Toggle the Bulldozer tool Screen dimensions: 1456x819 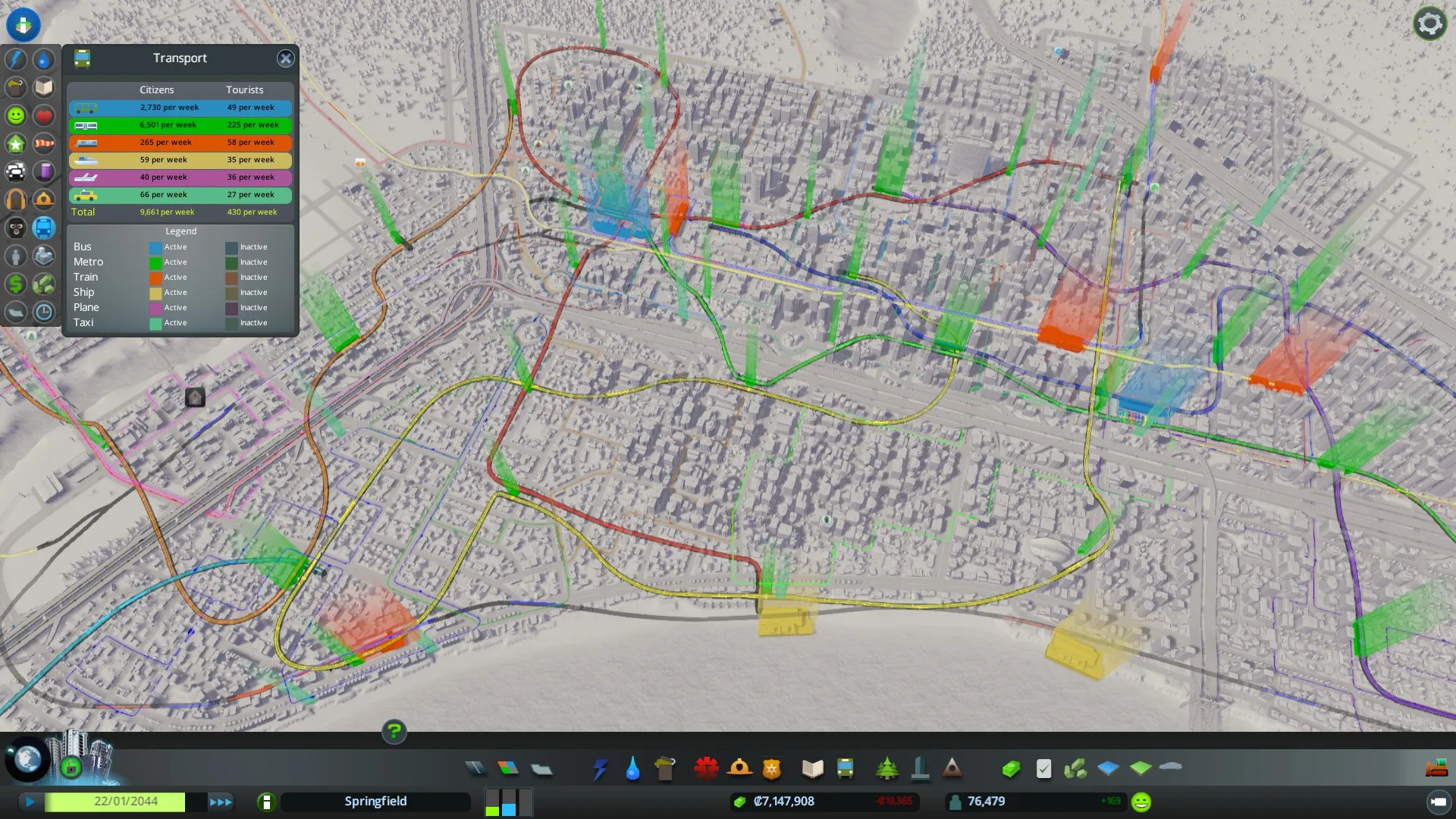tap(1436, 769)
